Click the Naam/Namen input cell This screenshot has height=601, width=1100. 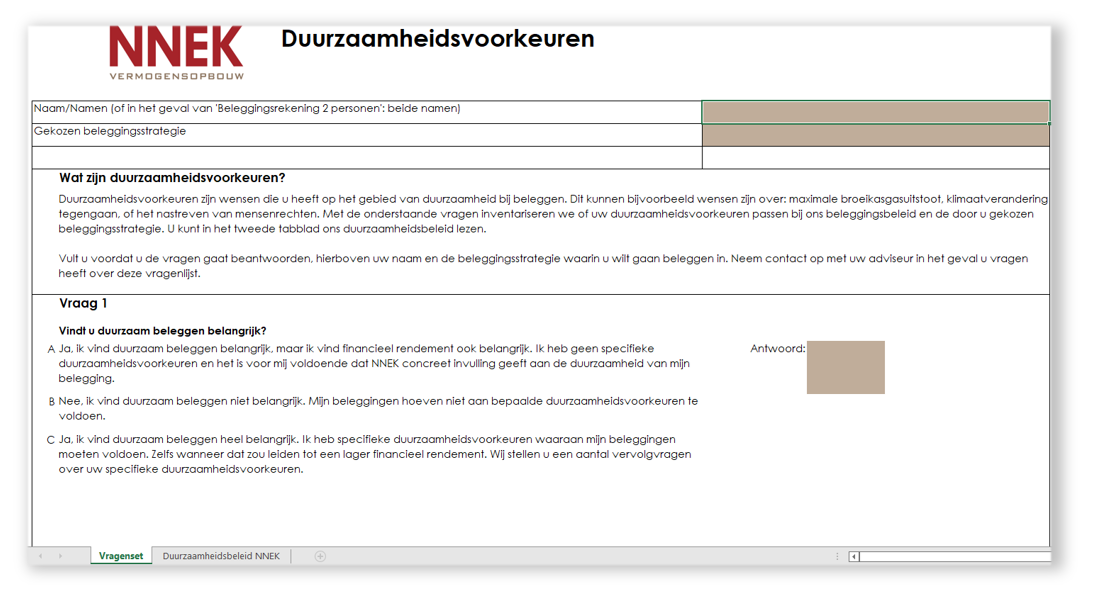tap(878, 111)
